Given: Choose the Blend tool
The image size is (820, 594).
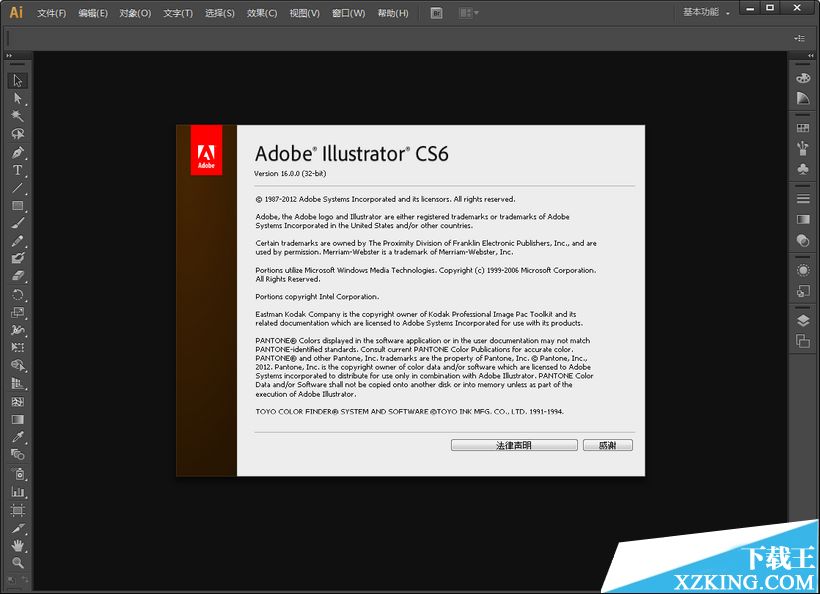Looking at the screenshot, I should click(18, 454).
